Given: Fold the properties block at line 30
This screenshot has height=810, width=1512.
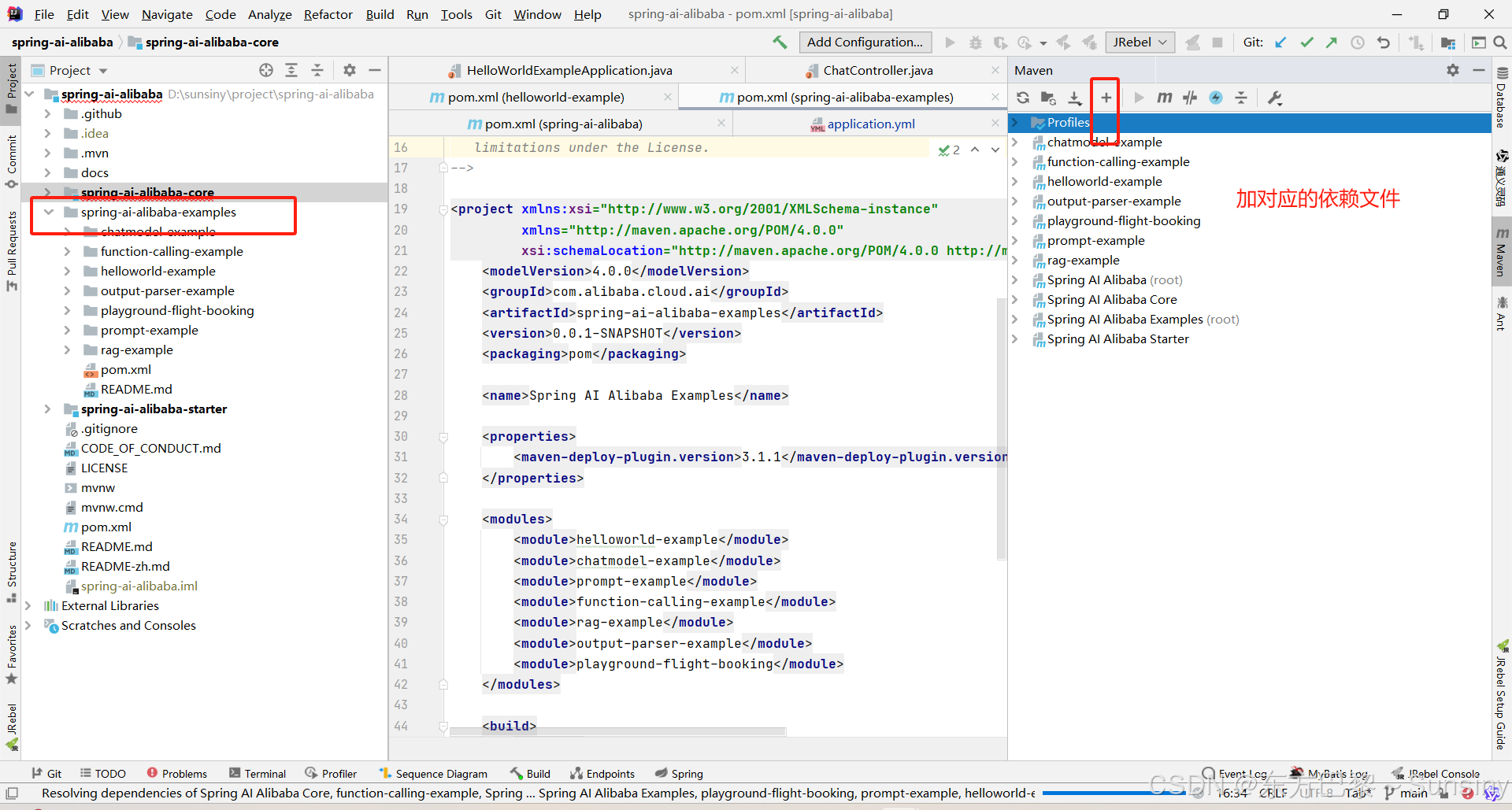Looking at the screenshot, I should pos(443,437).
